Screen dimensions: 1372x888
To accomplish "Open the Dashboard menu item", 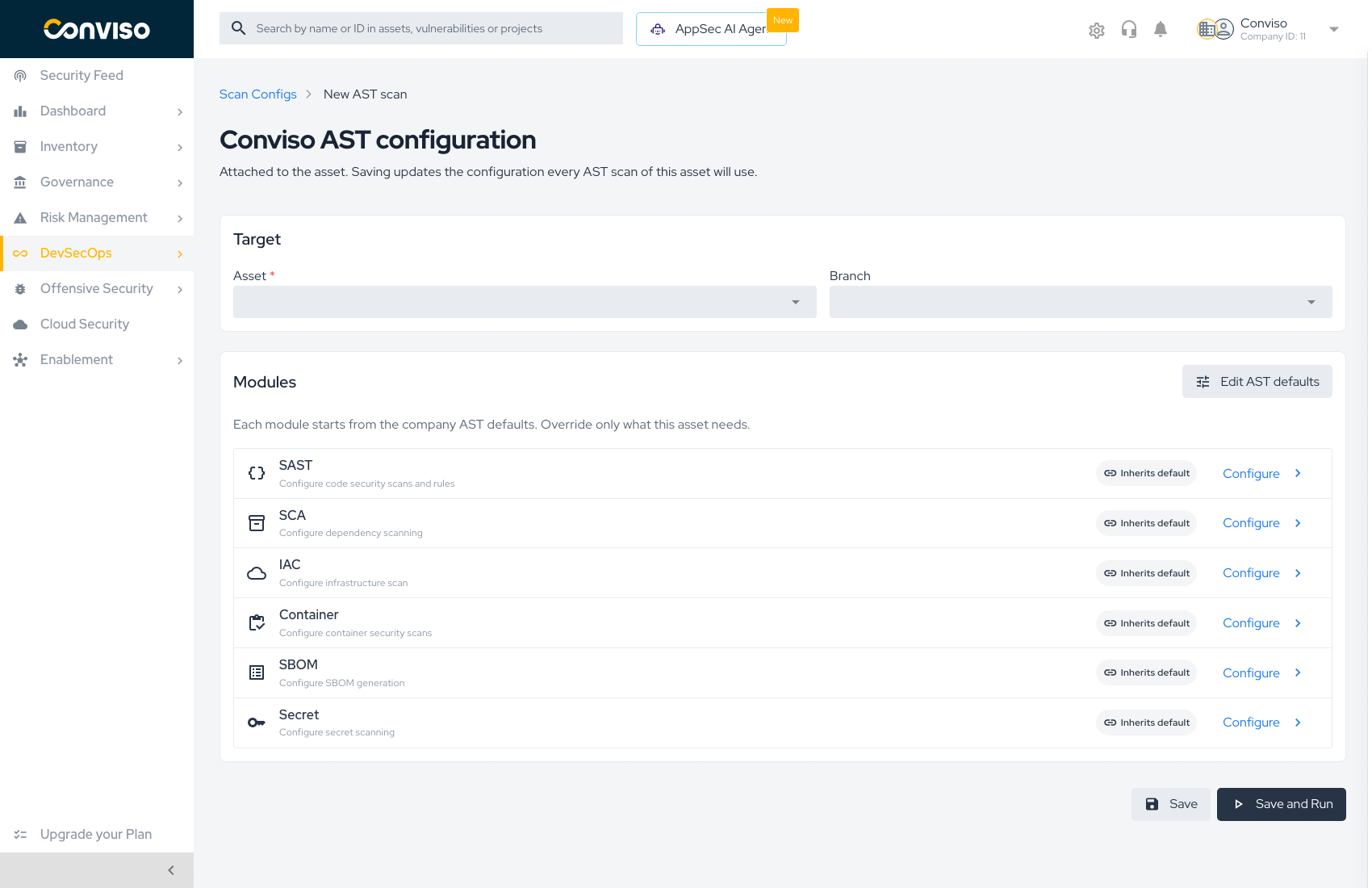I will click(x=97, y=111).
